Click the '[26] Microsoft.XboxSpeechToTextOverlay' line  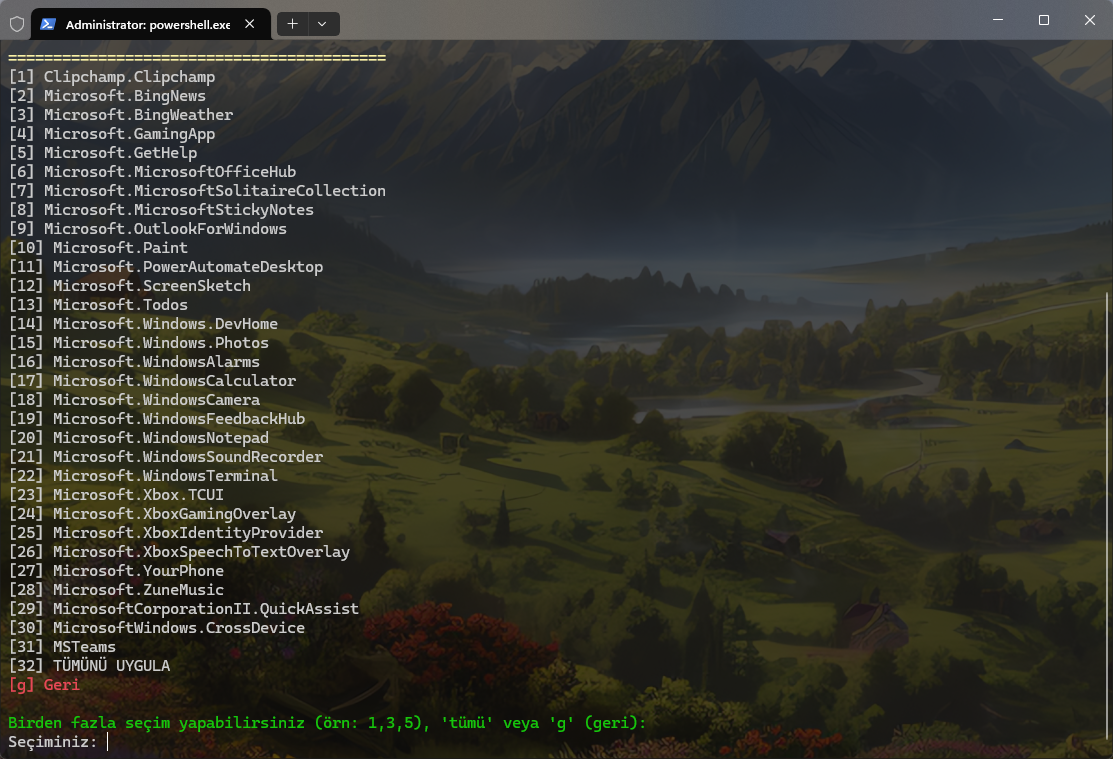tap(180, 552)
